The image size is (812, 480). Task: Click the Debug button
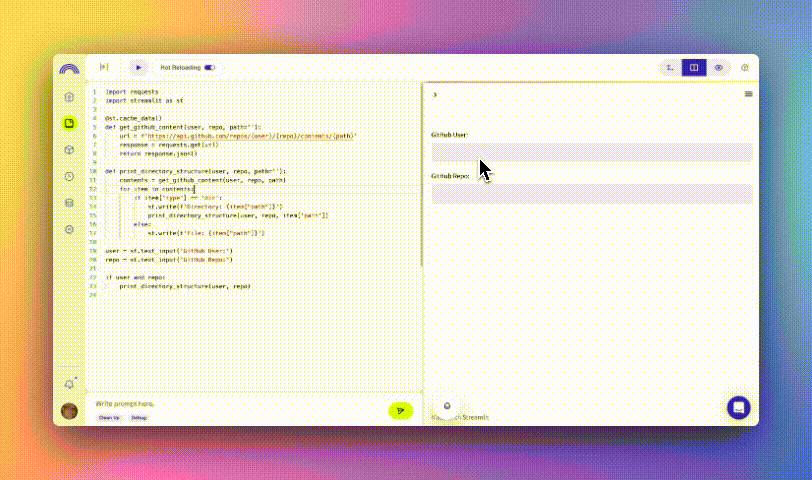(x=139, y=417)
